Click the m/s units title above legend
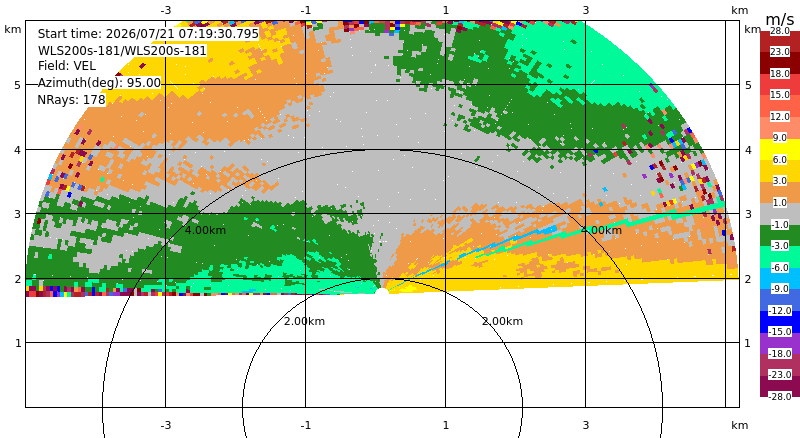This screenshot has width=800, height=438. (x=780, y=19)
